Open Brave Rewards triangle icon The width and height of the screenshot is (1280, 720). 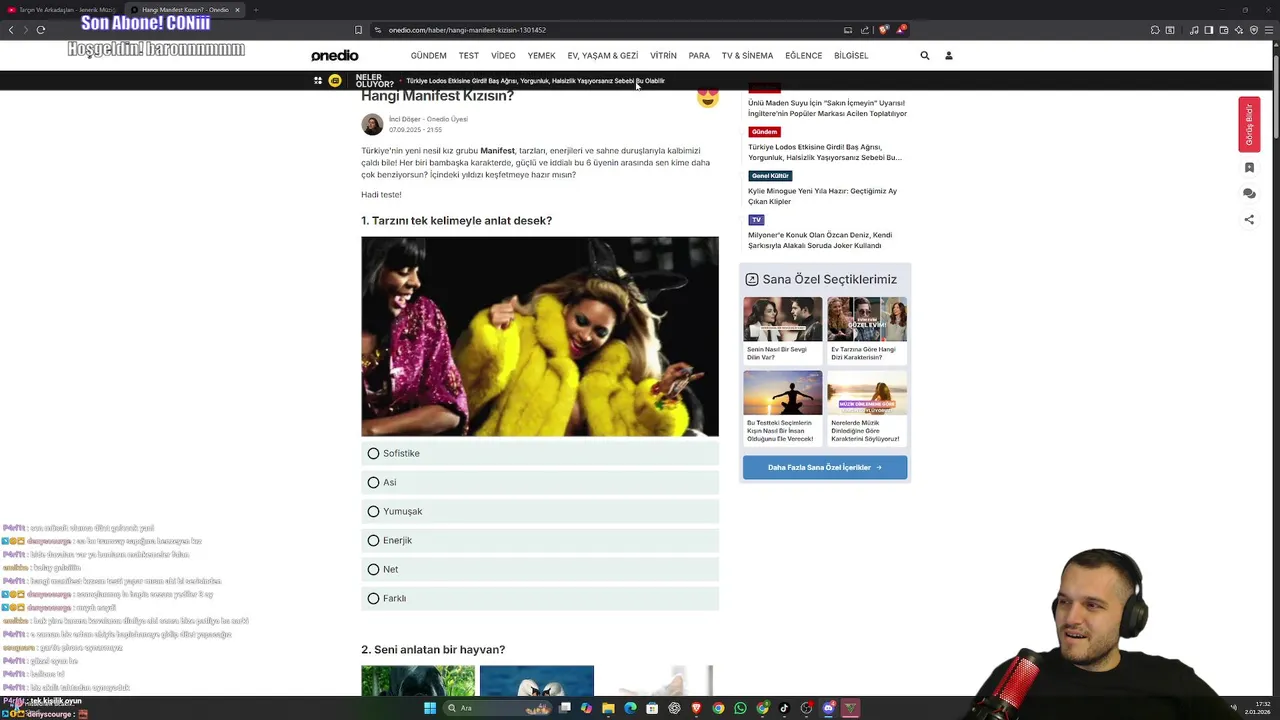901,30
